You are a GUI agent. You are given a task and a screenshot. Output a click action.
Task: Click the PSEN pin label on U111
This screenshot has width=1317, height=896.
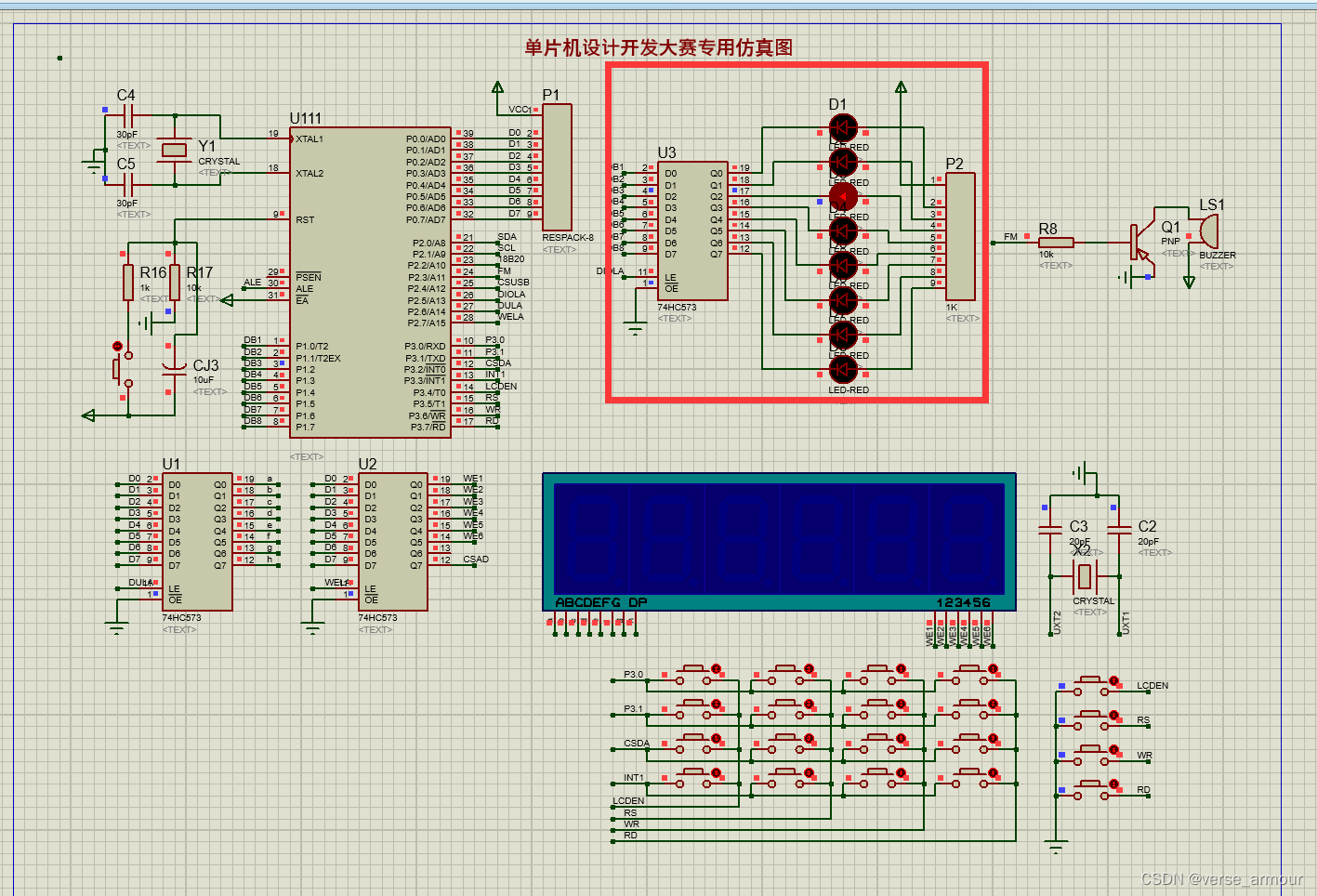pos(309,277)
